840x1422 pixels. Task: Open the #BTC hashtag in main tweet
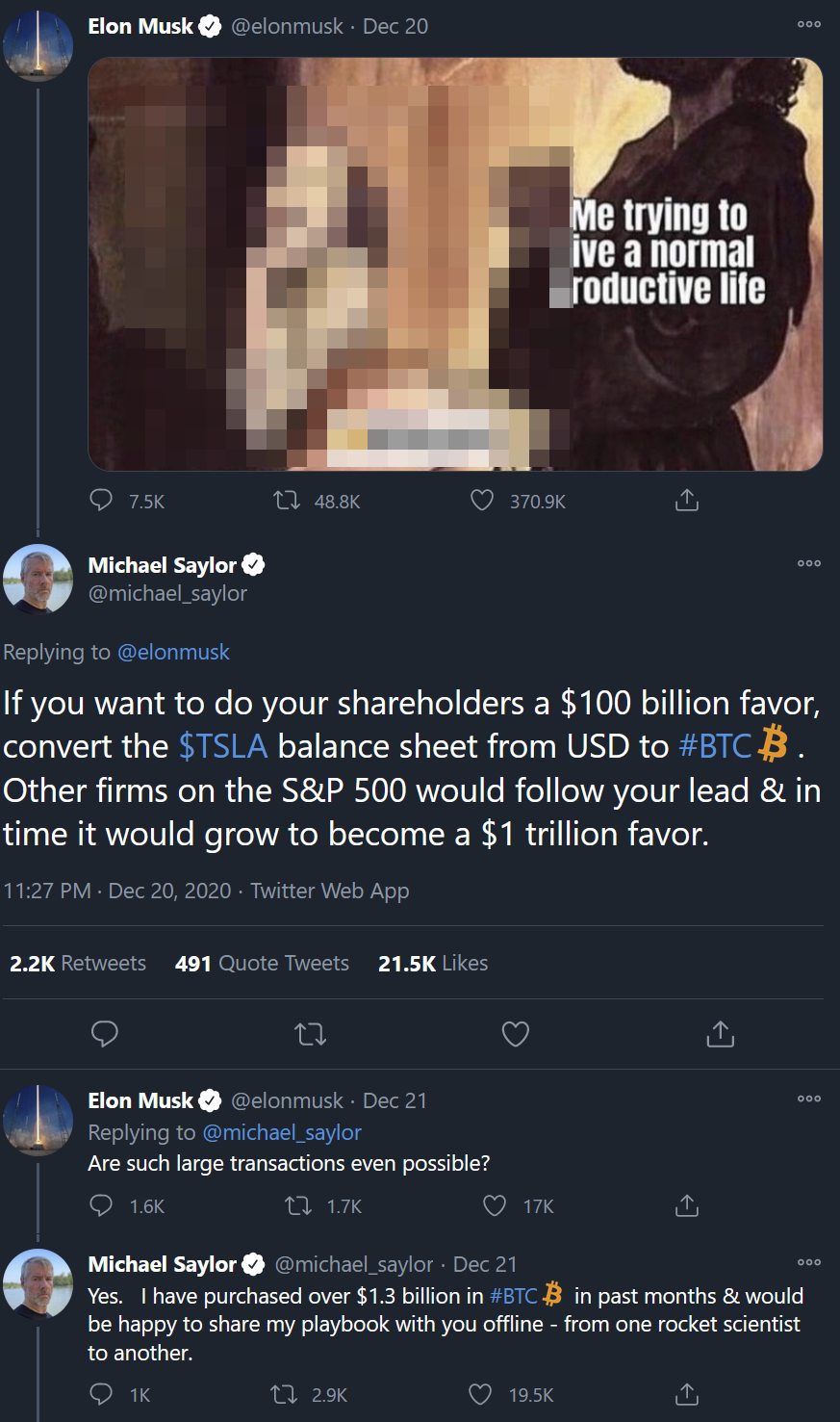tap(715, 746)
